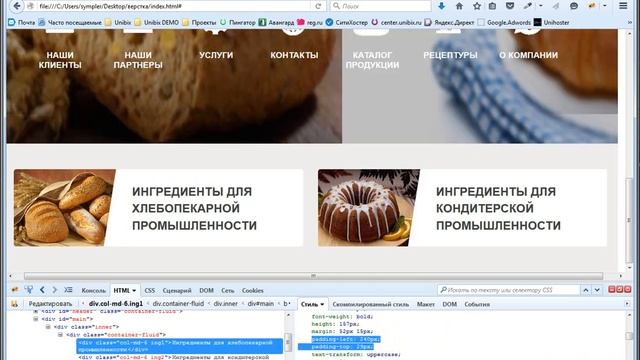The width and height of the screenshot is (640, 360).
Task: Switch to События side tab
Action: pos(477,304)
